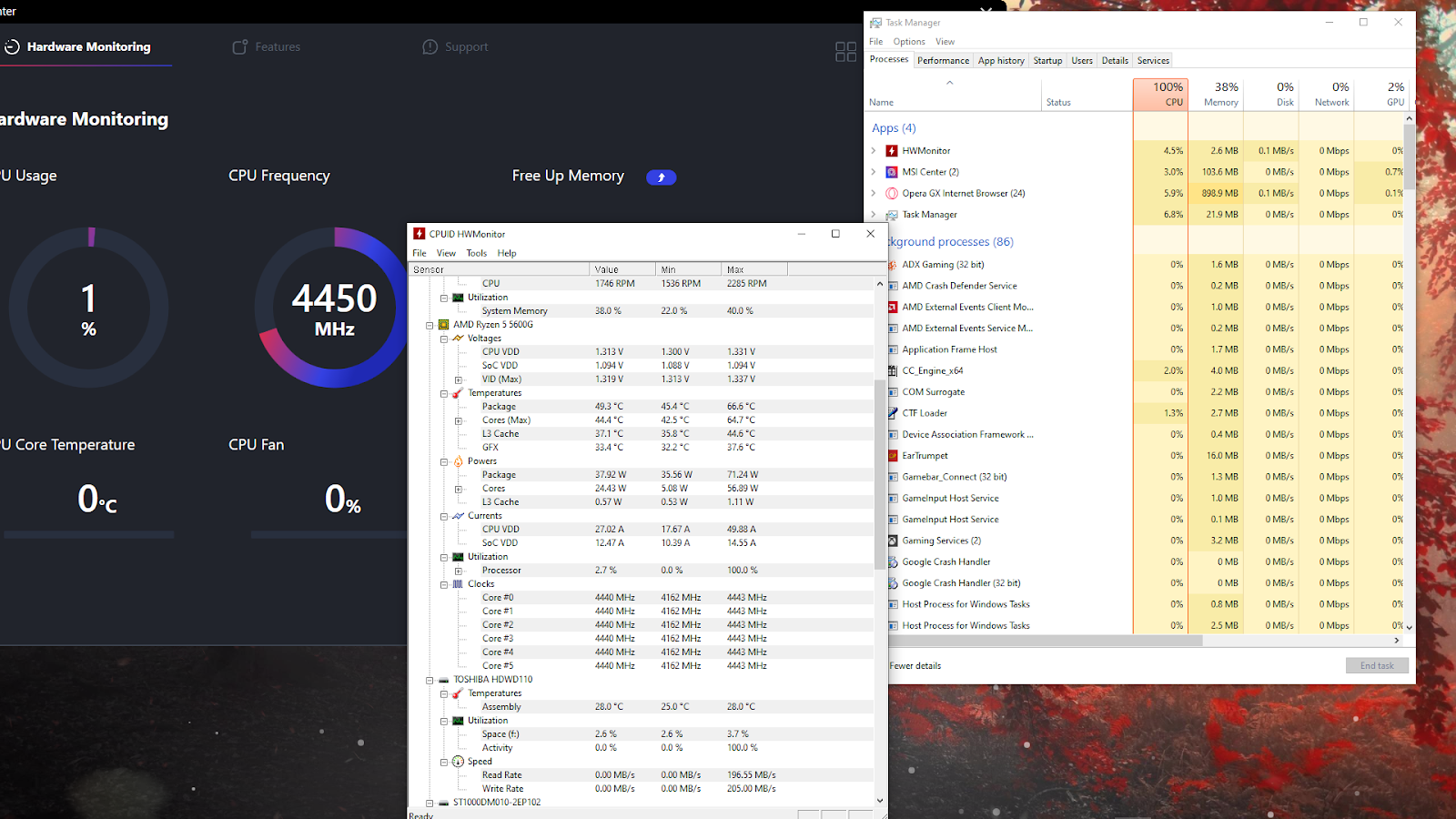Viewport: 1456px width, 819px height.
Task: Switch to the Startup tab in Task Manager
Action: (1047, 60)
